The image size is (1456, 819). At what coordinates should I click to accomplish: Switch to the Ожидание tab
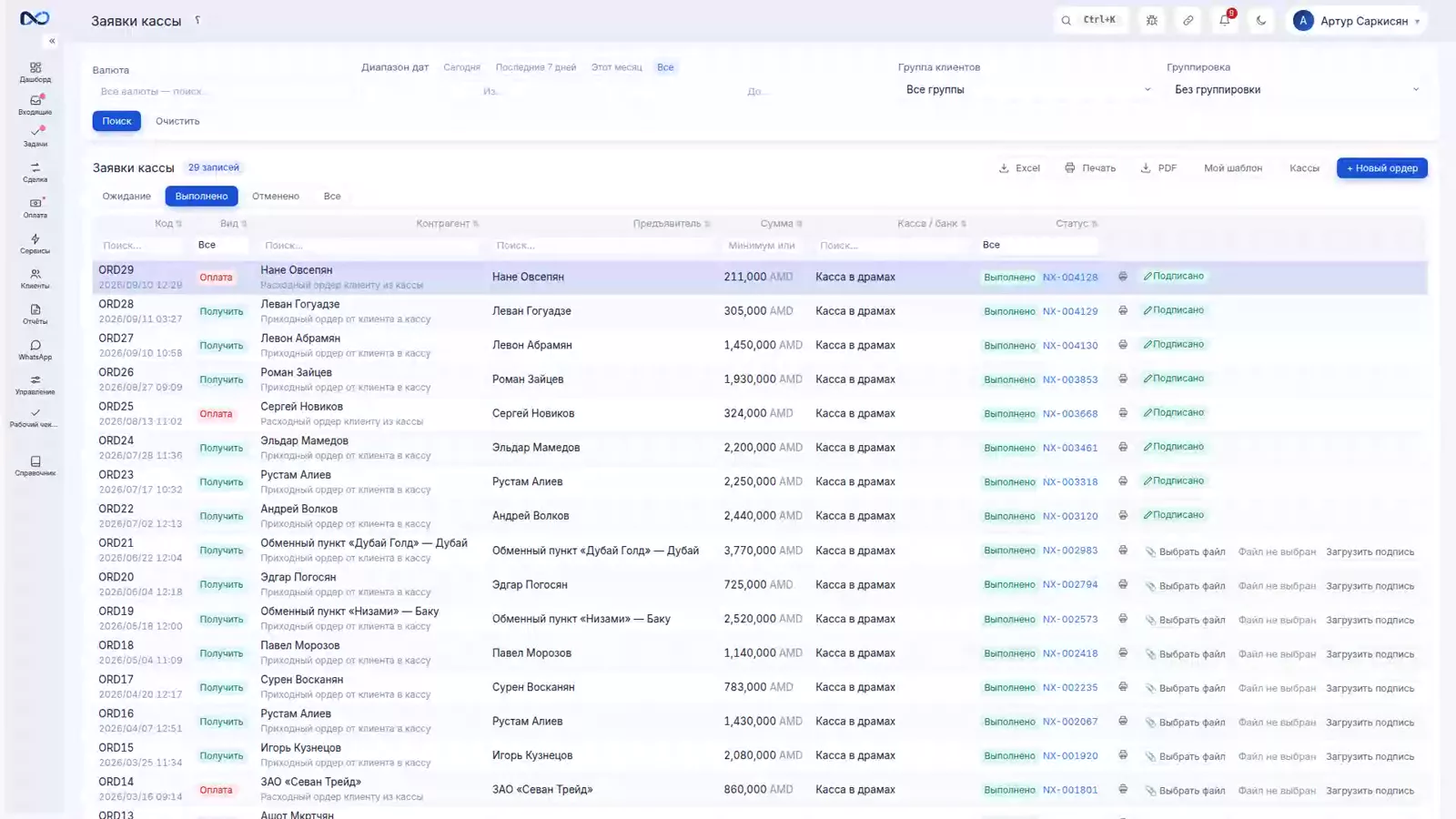click(x=126, y=197)
